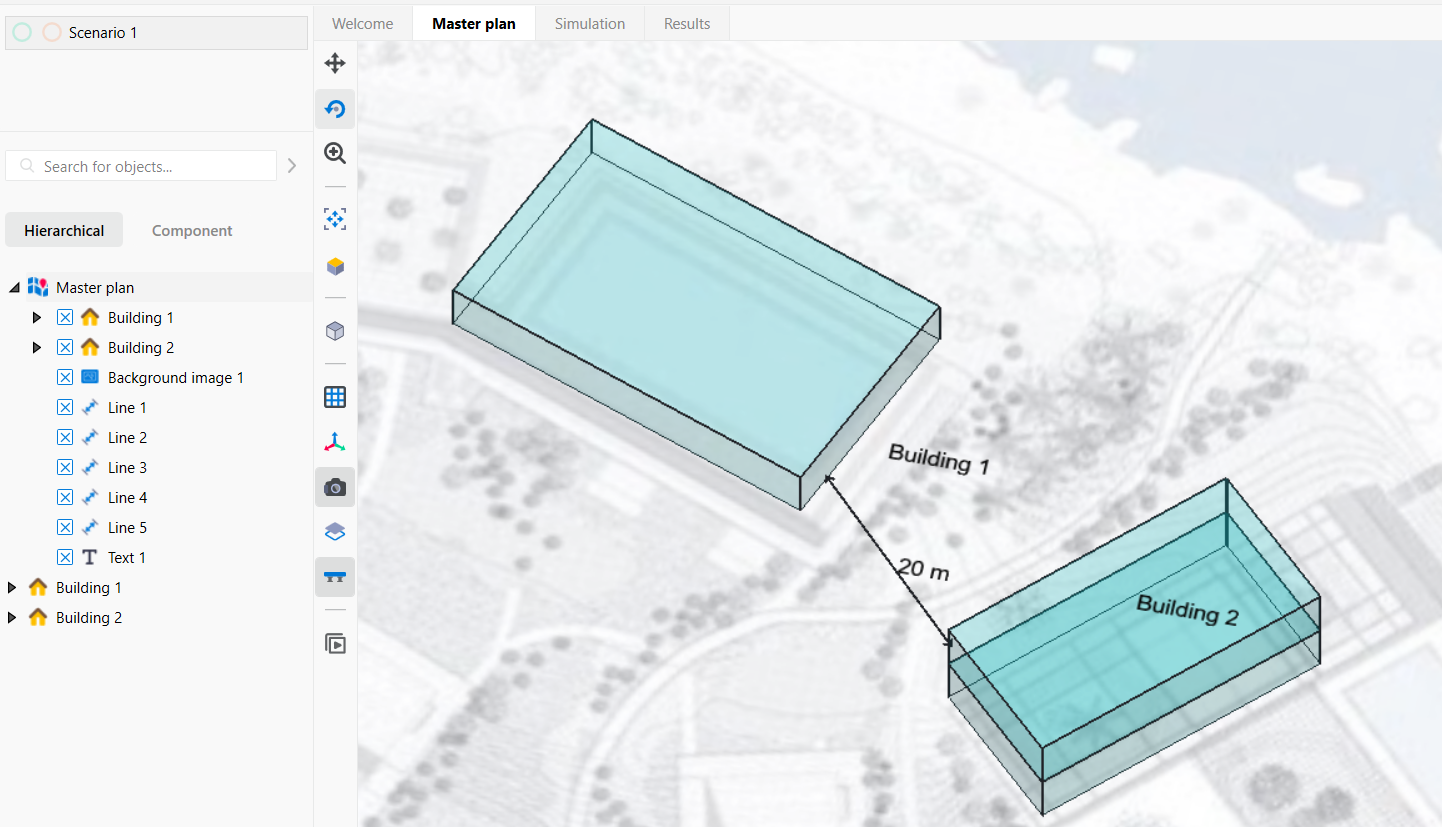Collapse the Master plan tree node
This screenshot has height=827, width=1442.
point(14,288)
